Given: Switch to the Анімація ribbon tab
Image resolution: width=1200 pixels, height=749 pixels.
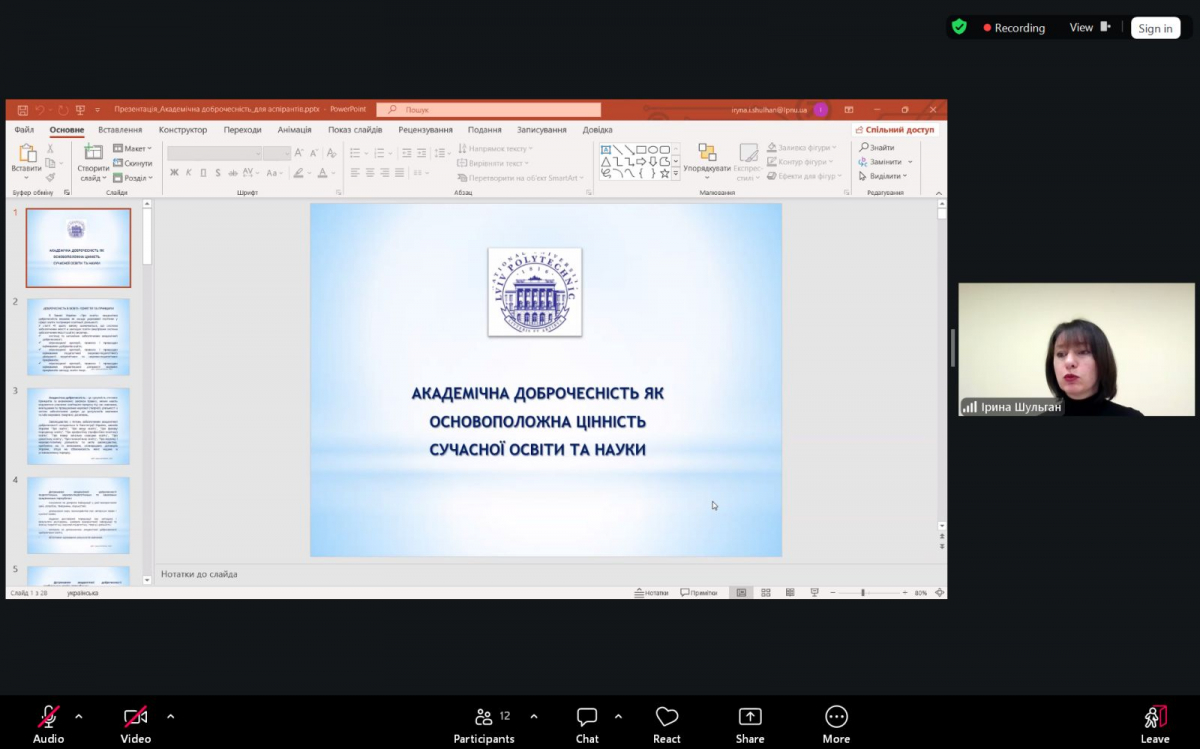Looking at the screenshot, I should (294, 130).
